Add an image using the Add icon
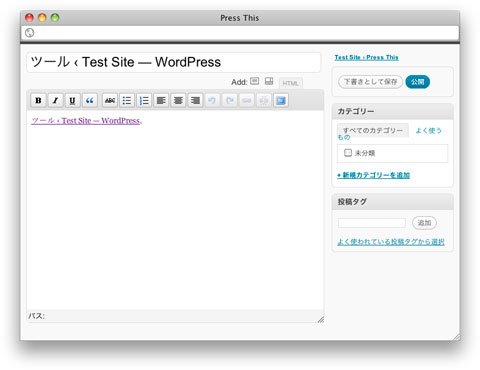 pos(255,81)
